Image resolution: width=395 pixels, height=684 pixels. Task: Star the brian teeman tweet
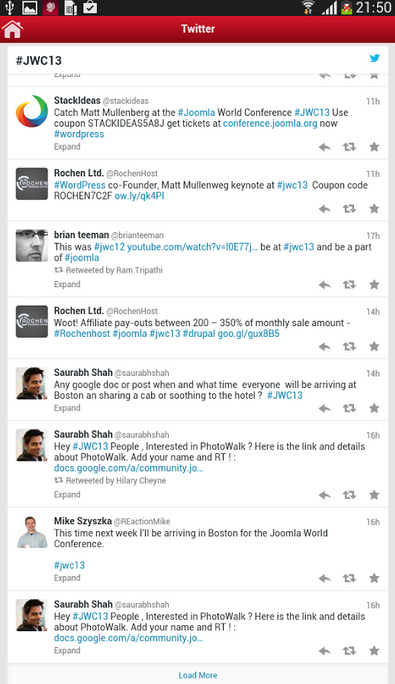tap(374, 285)
